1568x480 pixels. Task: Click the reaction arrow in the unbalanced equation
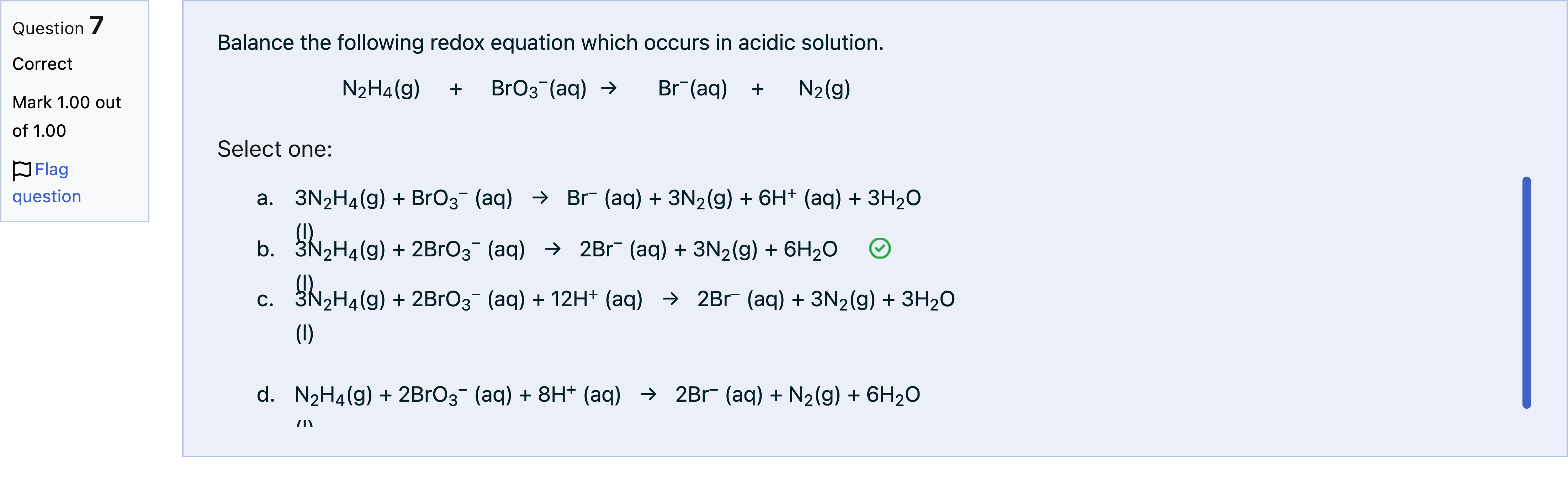(x=608, y=88)
